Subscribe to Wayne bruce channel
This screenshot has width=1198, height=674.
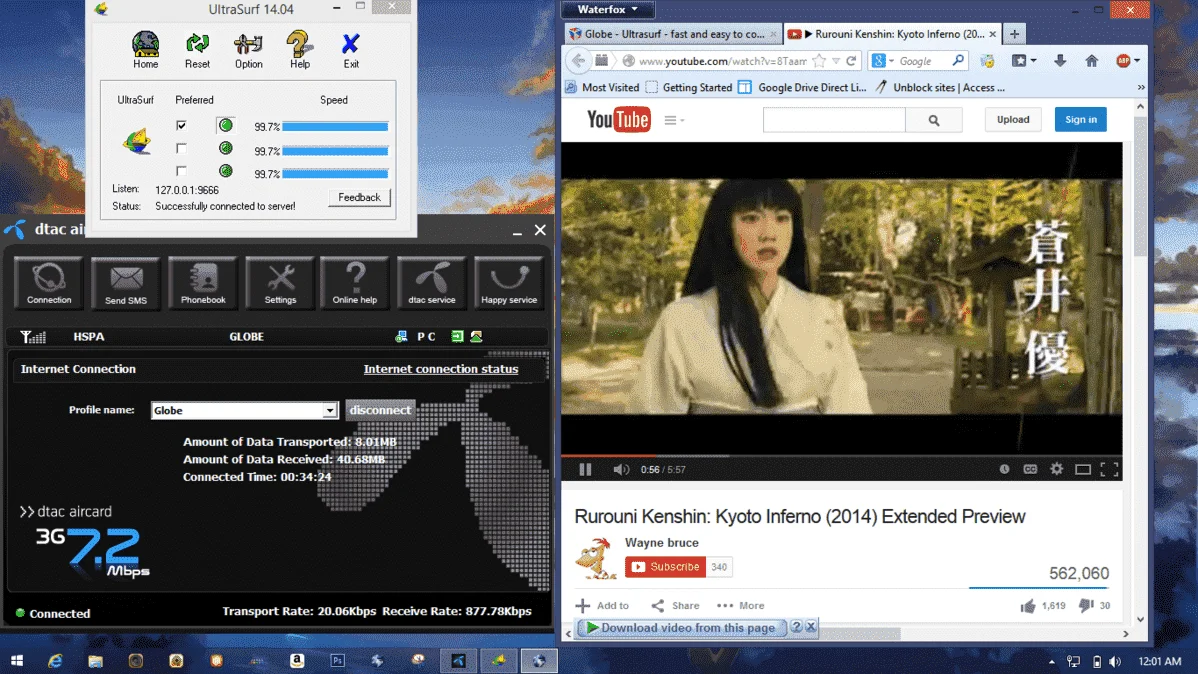(x=665, y=567)
